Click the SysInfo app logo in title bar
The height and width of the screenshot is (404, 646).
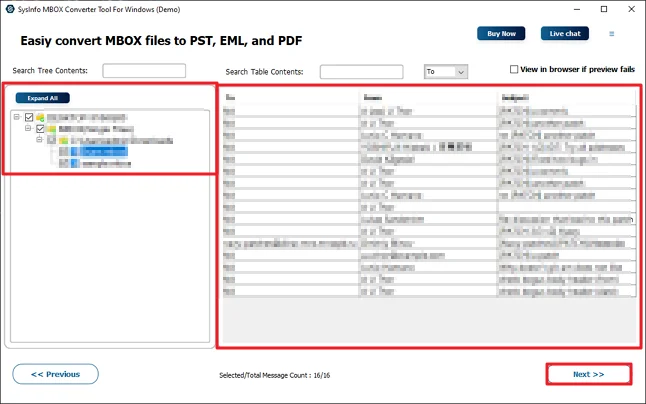(9, 9)
